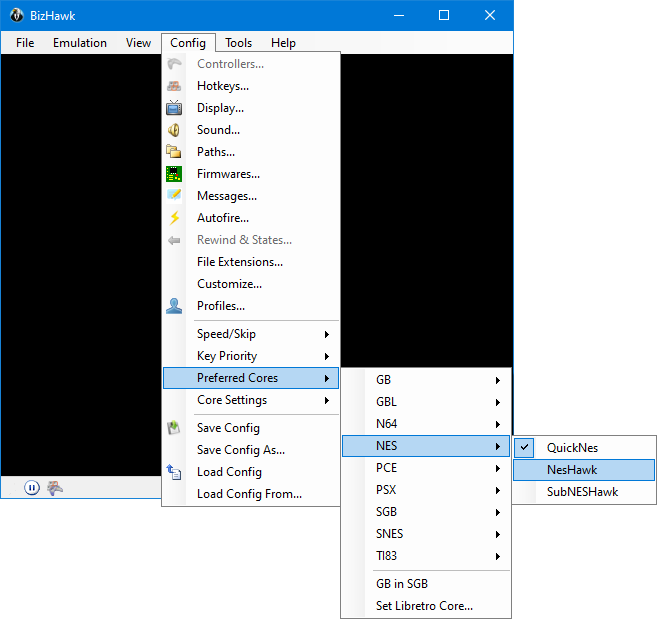Screen dimensions: 657x619
Task: Click the Firmwares circuit board icon
Action: (x=174, y=174)
